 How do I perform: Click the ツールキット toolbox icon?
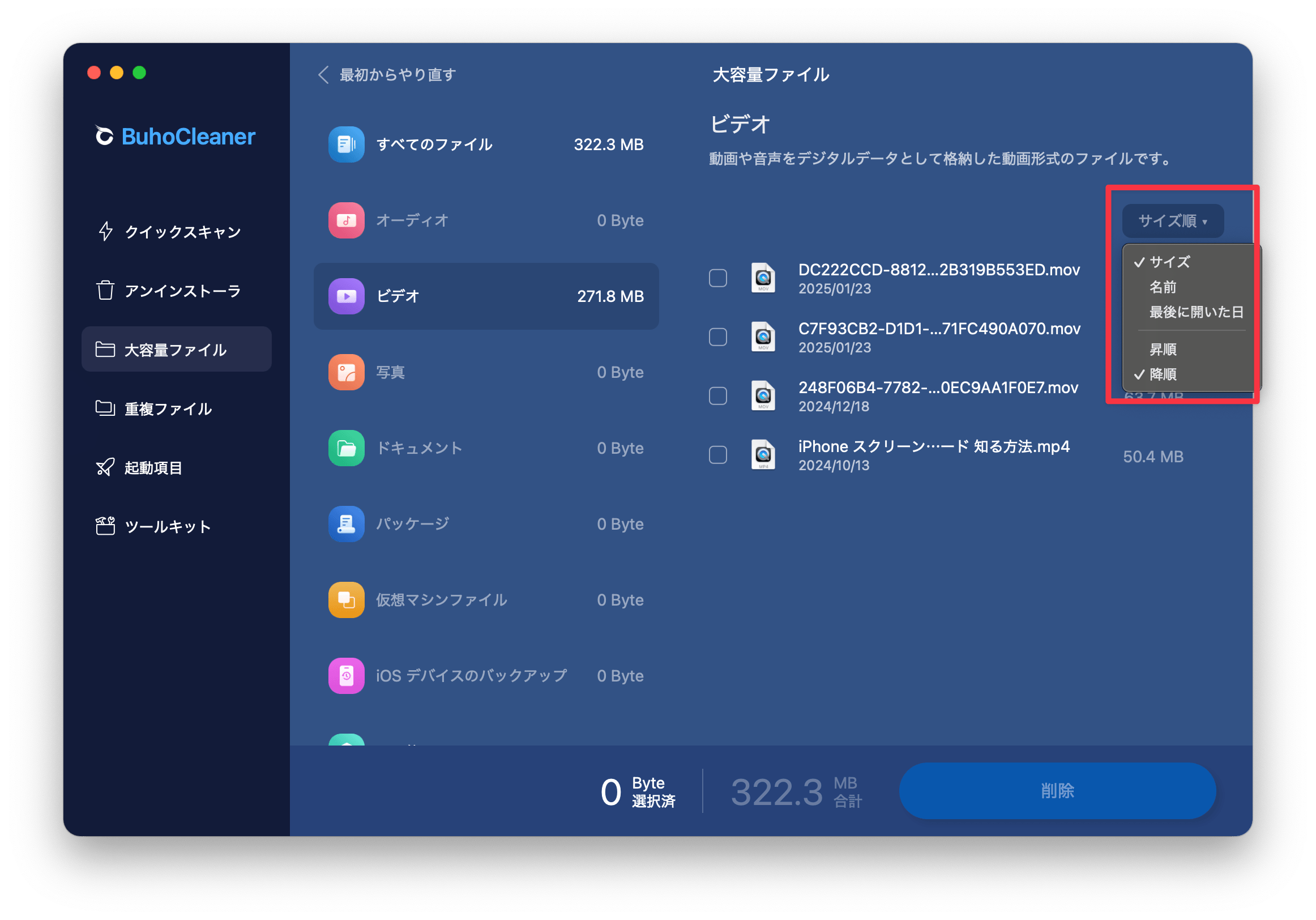tap(105, 526)
